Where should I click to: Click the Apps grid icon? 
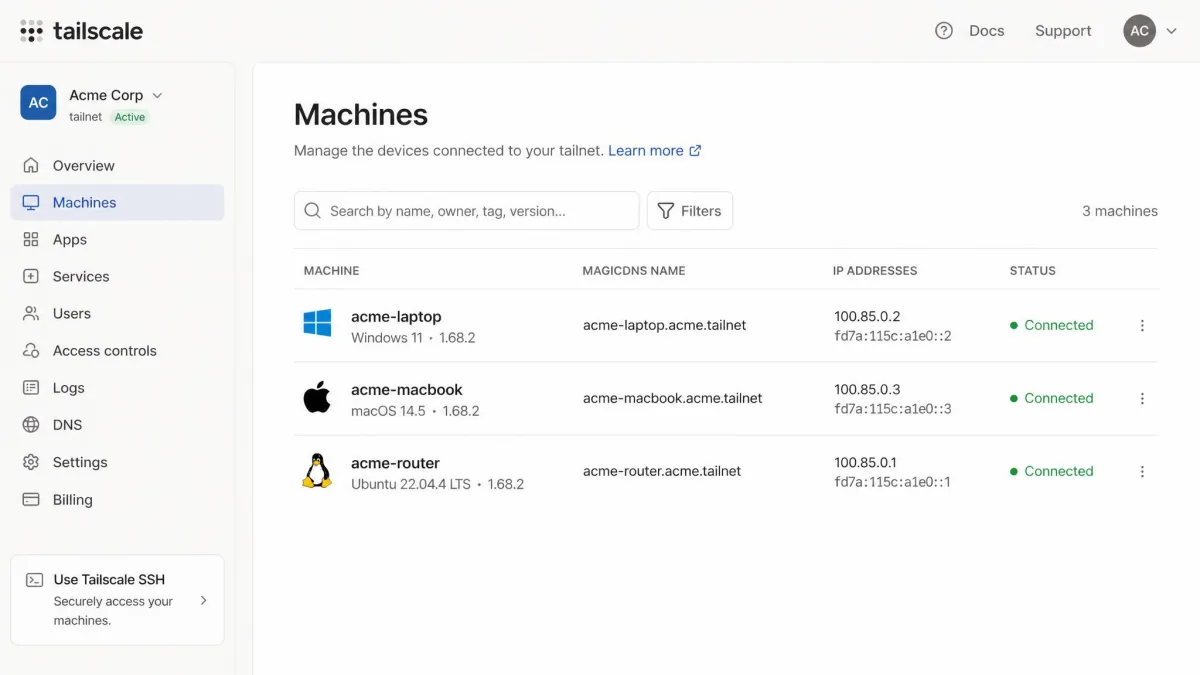(31, 239)
